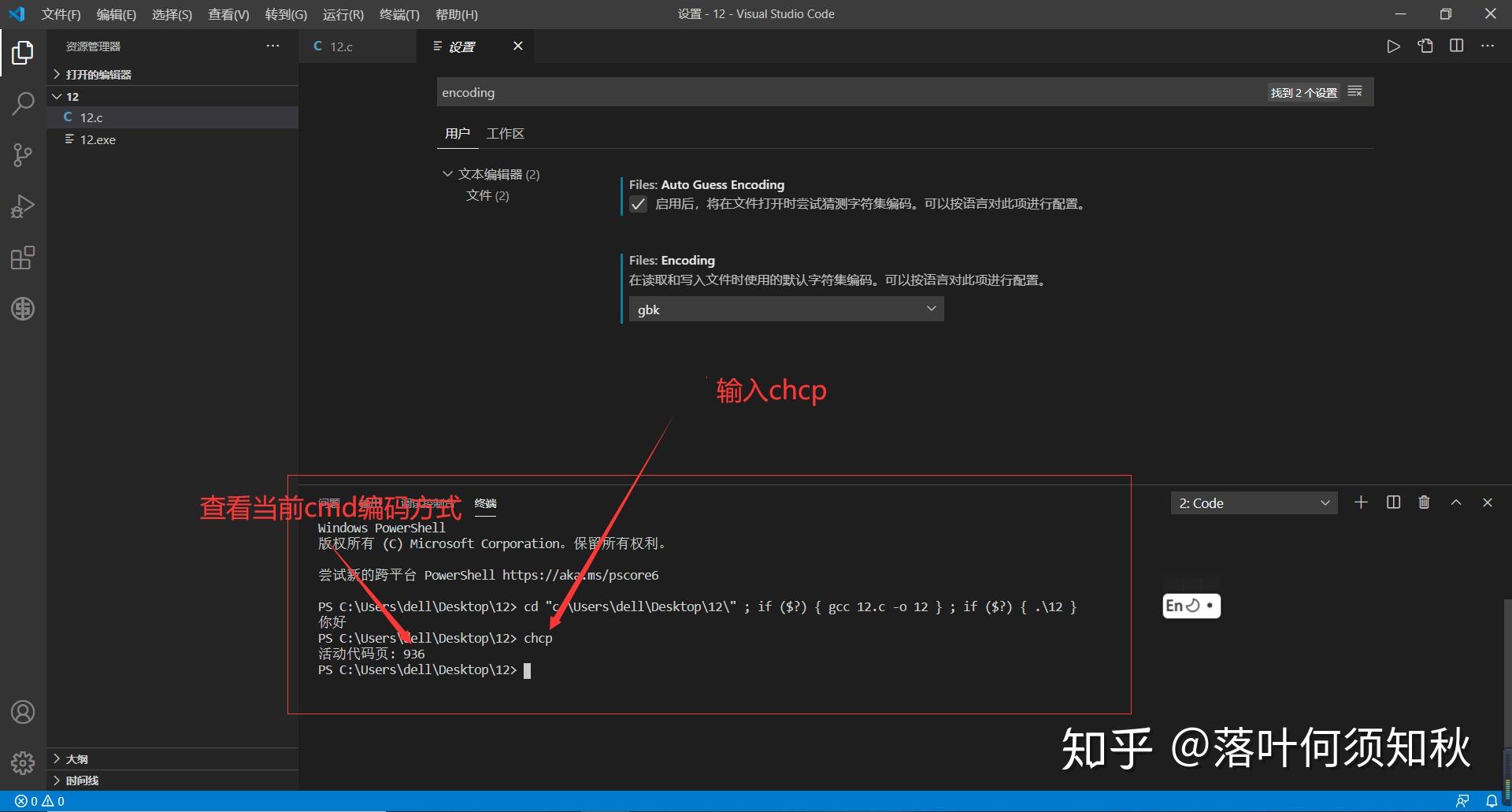Open the Source Control view
This screenshot has width=1512, height=812.
[23, 154]
